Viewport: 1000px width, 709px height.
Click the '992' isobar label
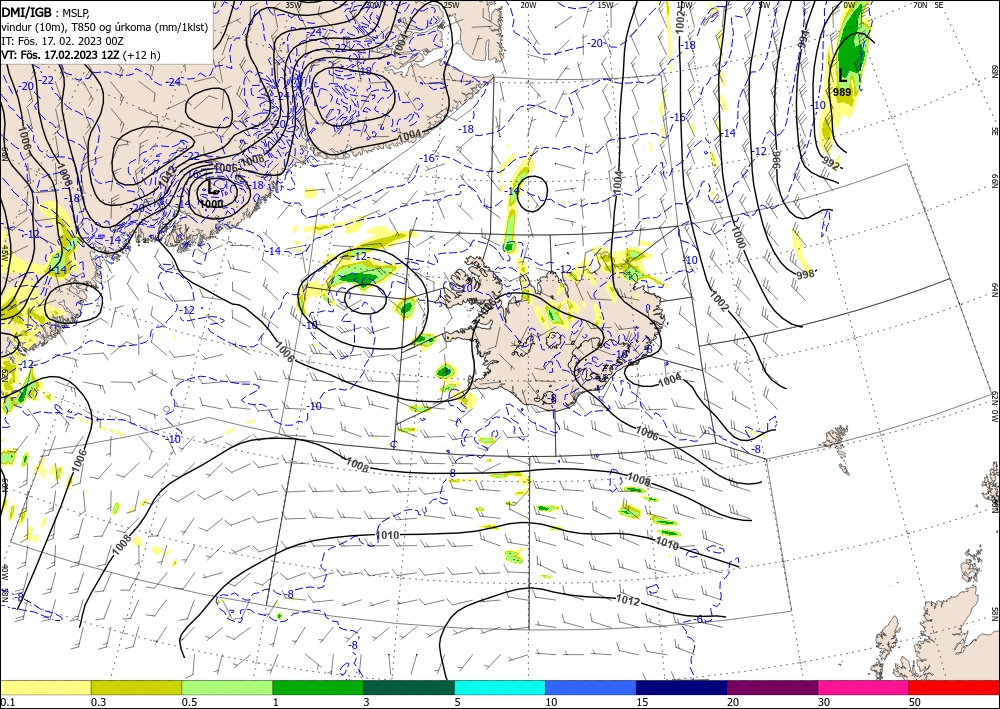click(831, 163)
